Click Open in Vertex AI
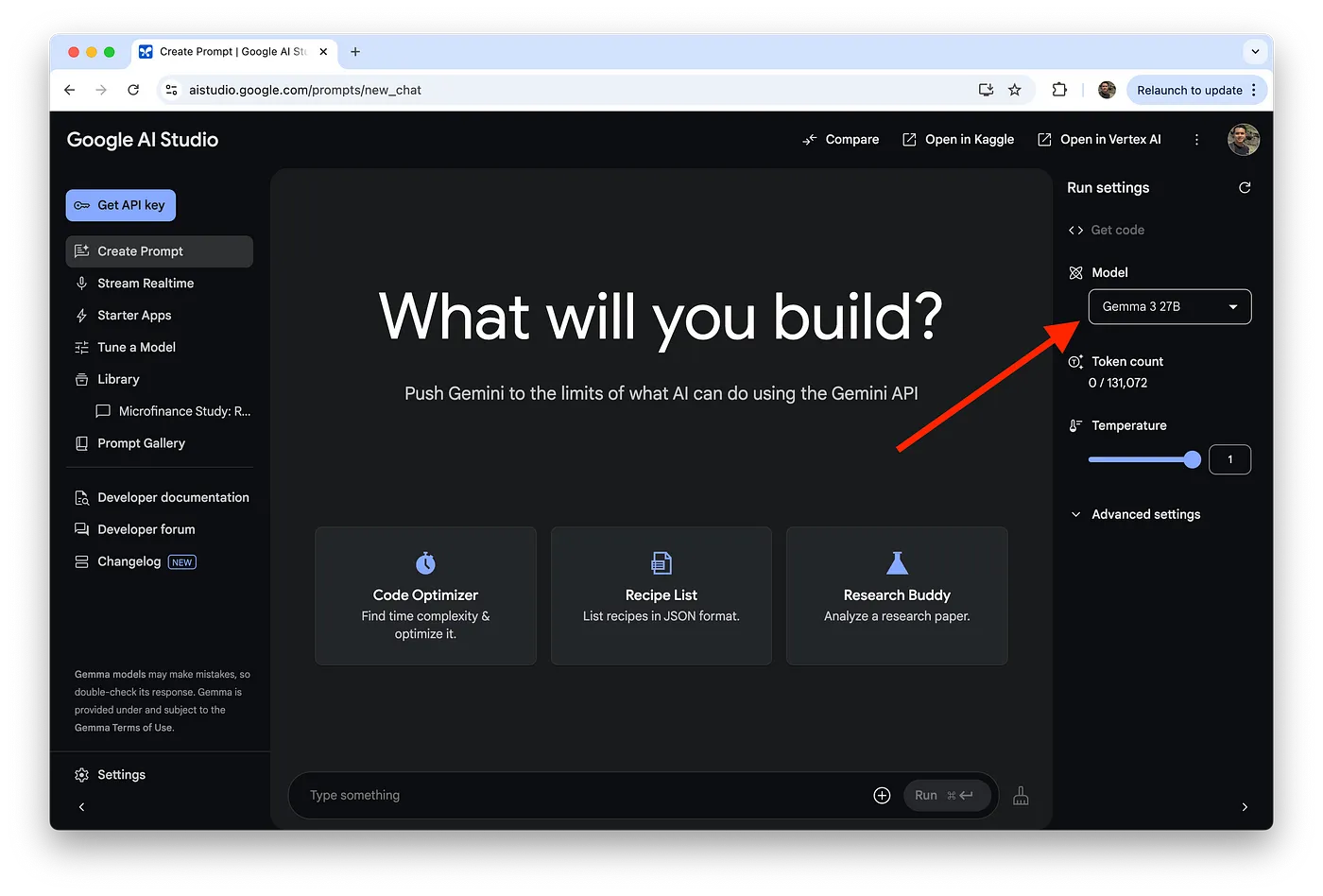This screenshot has height=896, width=1323. pos(1099,140)
